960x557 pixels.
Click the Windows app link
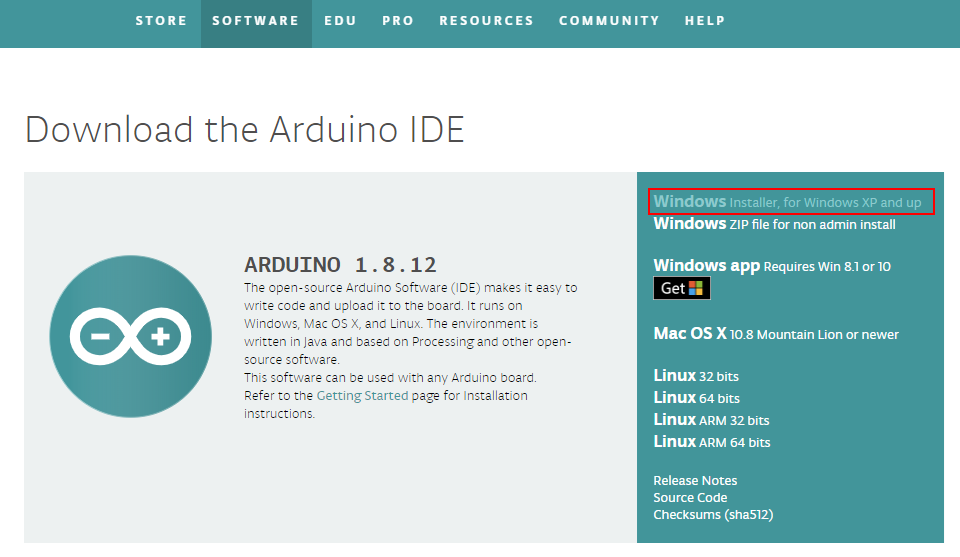click(x=772, y=266)
